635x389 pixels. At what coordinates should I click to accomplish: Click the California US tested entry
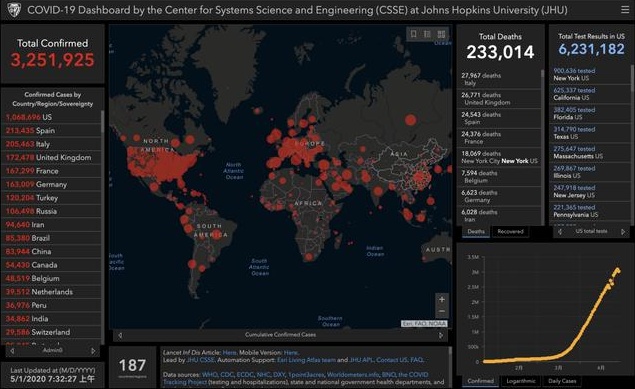(x=590, y=94)
